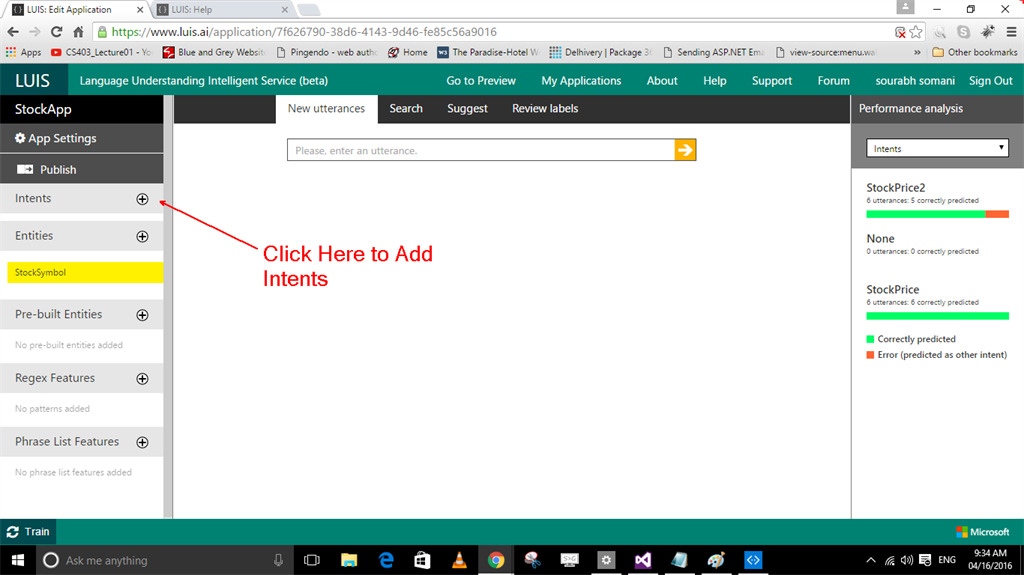Click the browser forward arrow
The image size is (1024, 575).
(x=35, y=32)
